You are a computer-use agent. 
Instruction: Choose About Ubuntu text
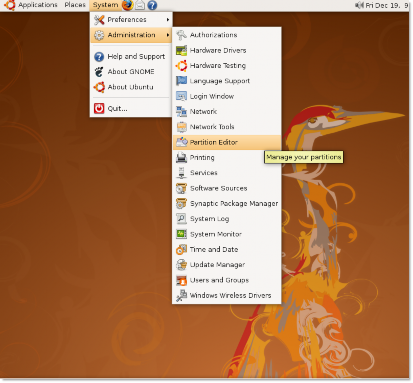pos(131,87)
